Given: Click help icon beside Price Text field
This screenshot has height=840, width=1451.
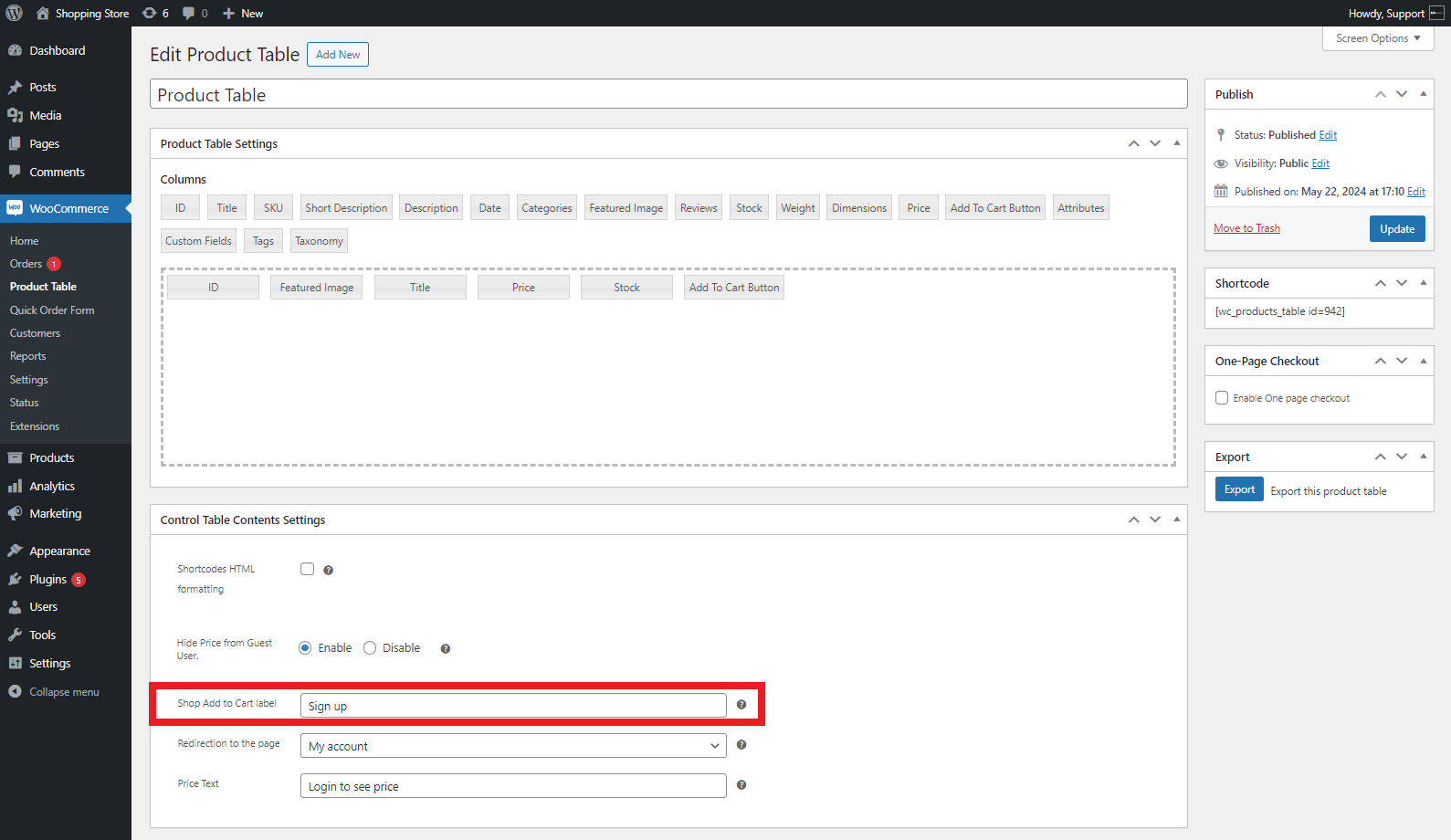Looking at the screenshot, I should 741,785.
